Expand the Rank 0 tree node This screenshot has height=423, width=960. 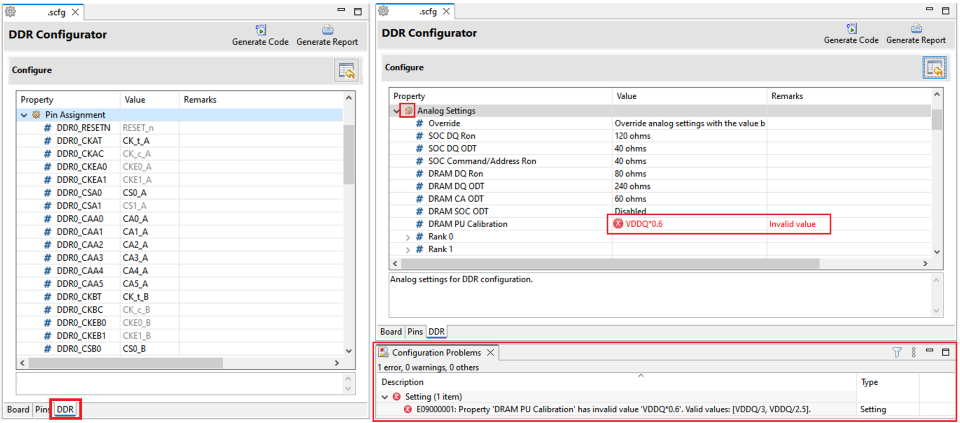[407, 237]
